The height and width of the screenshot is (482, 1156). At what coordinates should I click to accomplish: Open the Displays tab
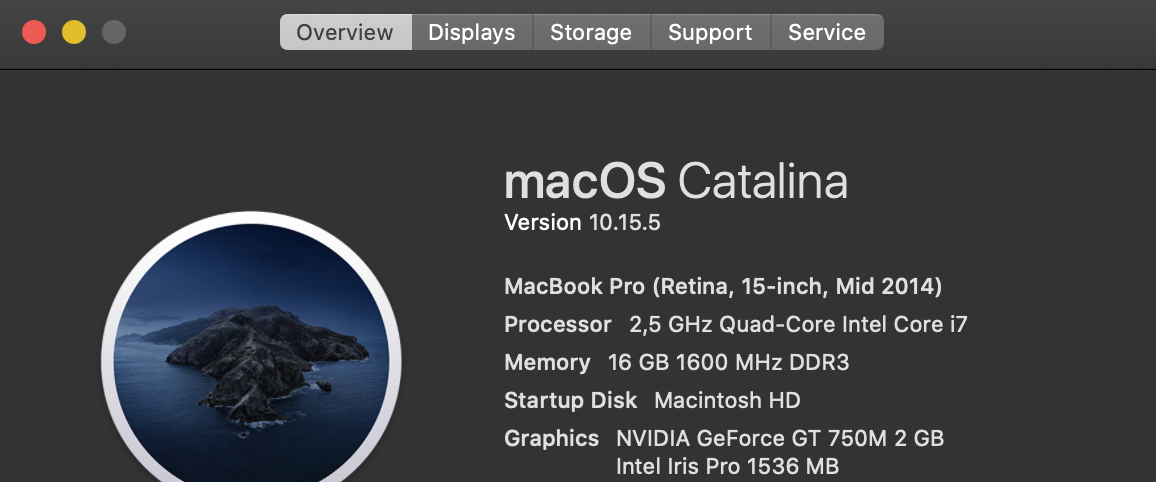click(471, 32)
